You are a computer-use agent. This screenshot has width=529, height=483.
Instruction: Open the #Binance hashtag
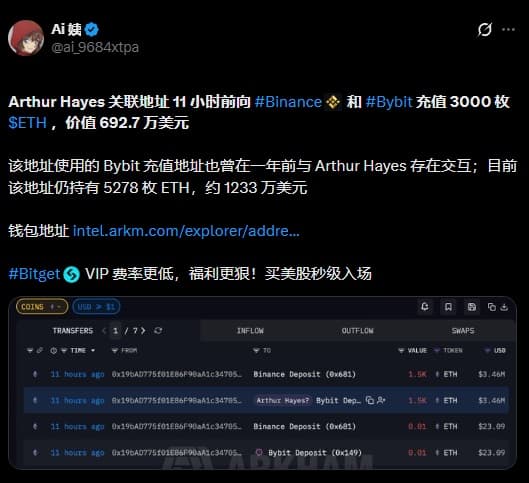[x=288, y=102]
